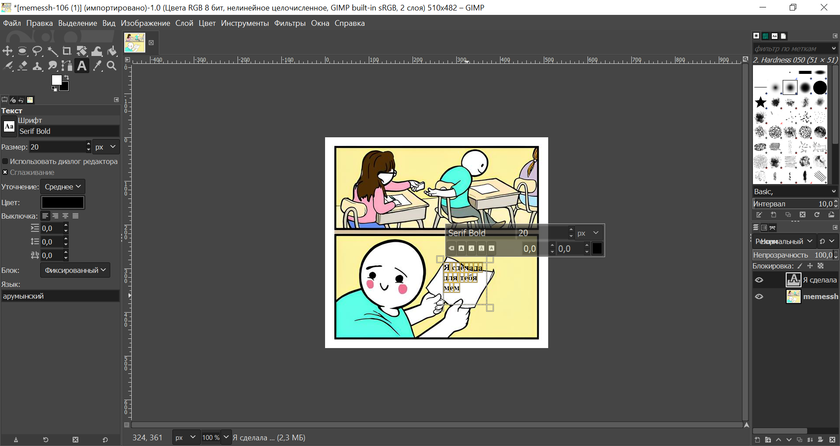Click the image tab thumbnail
The image size is (840, 446).
134,42
